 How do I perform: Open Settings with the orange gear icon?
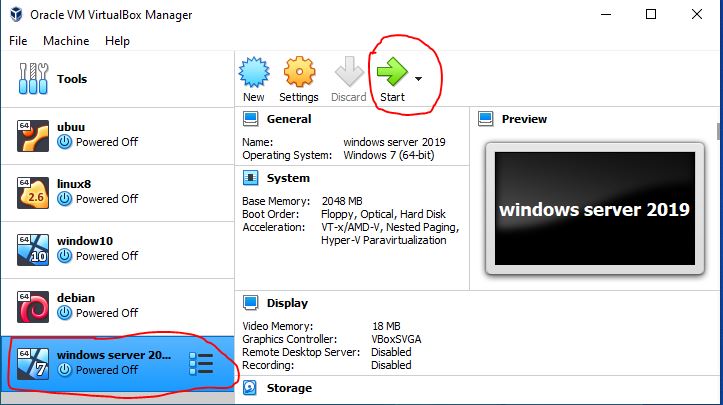point(299,72)
